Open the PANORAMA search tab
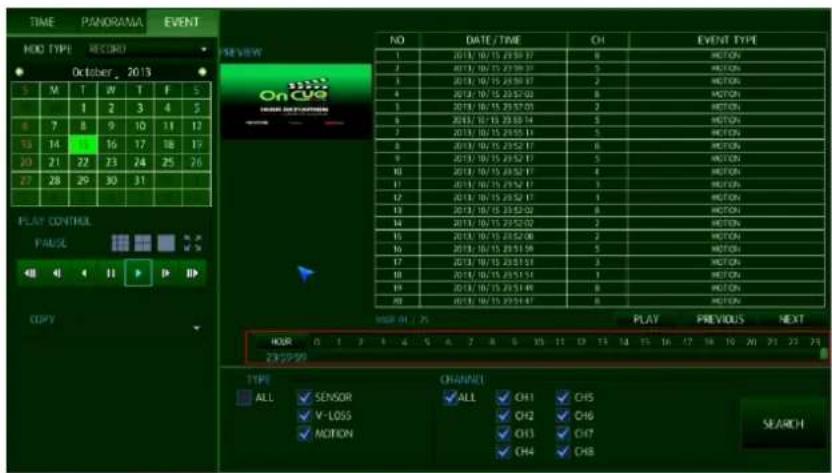Viewport: 832px width, 473px height. point(112,22)
